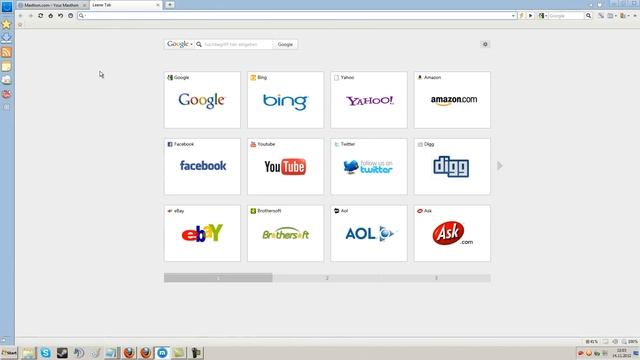
Task: Click the toolbar Google search box
Action: pyautogui.click(x=566, y=16)
